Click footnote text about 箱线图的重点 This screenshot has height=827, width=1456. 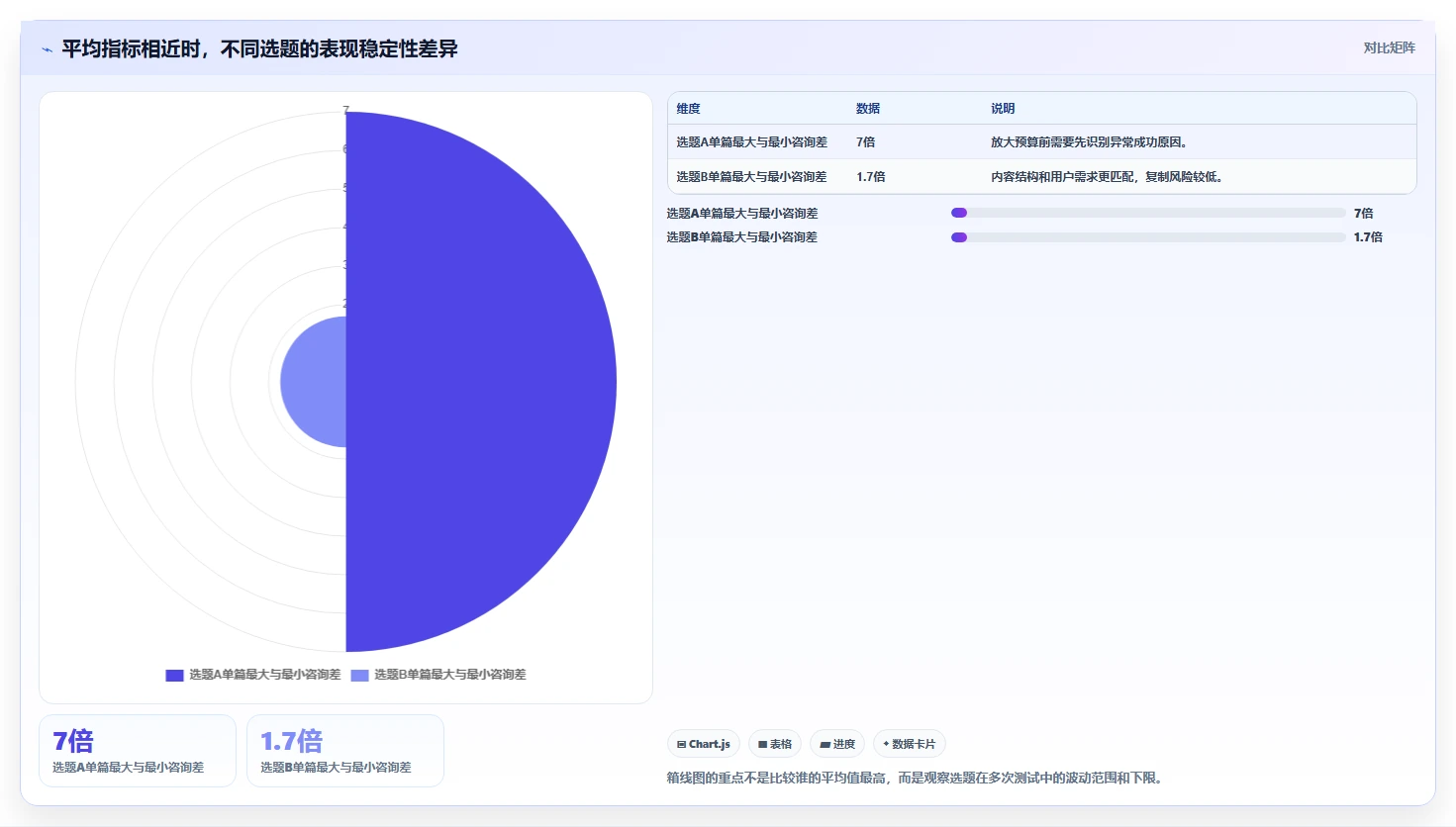point(915,779)
